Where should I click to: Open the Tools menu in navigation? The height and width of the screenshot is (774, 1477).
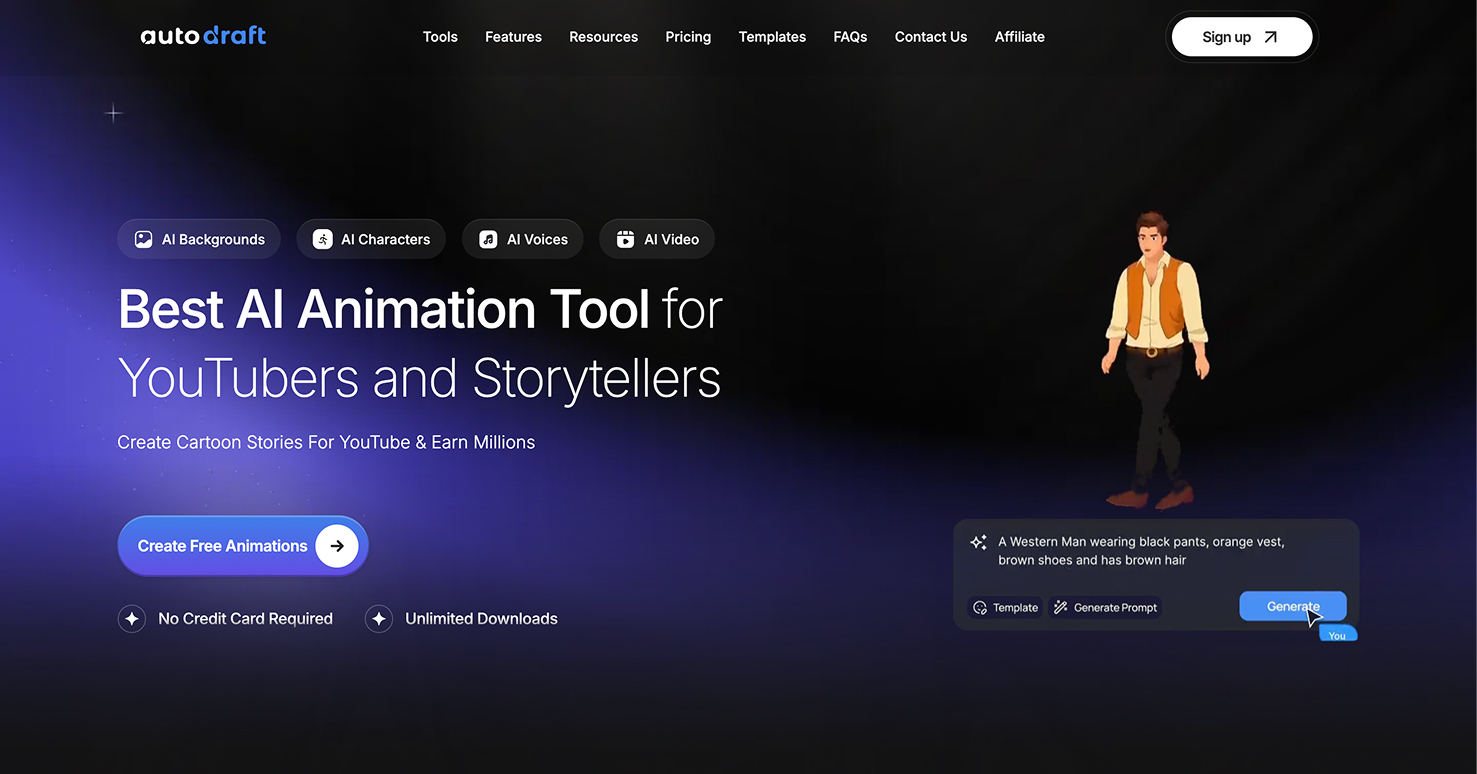point(440,37)
